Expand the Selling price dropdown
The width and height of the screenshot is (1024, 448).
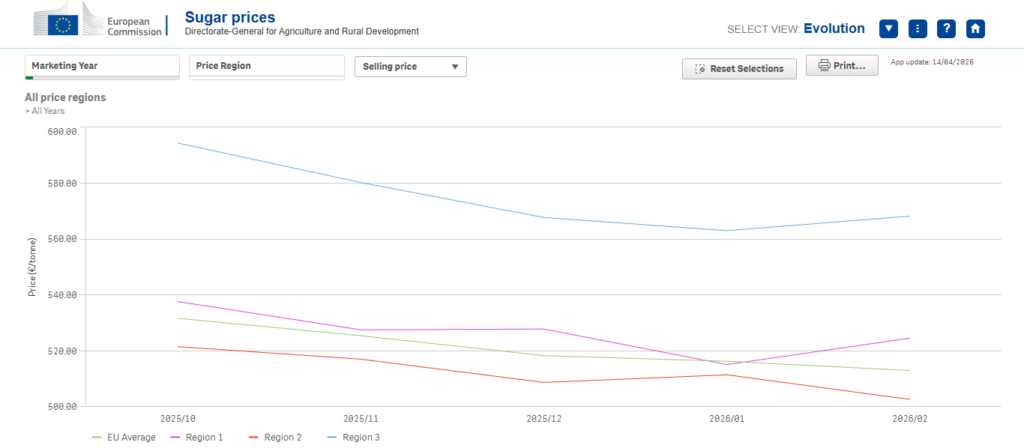[x=410, y=67]
